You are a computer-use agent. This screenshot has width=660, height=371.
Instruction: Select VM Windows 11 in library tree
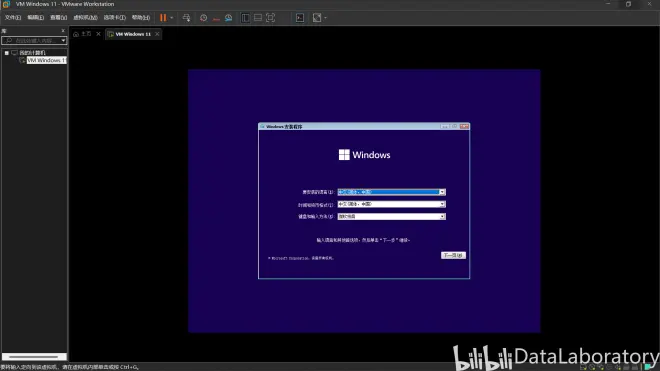point(46,61)
